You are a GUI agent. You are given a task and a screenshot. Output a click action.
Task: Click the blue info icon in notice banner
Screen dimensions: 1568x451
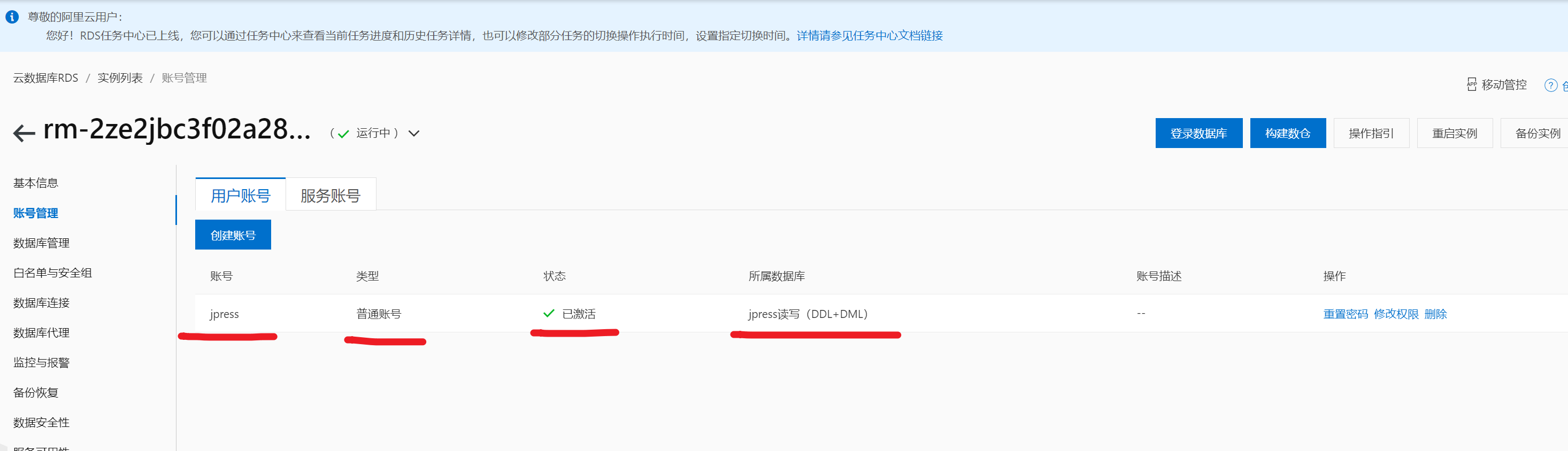point(12,17)
